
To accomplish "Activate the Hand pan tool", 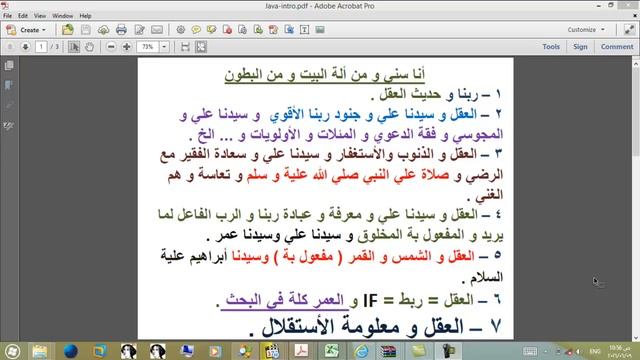I will coord(89,47).
